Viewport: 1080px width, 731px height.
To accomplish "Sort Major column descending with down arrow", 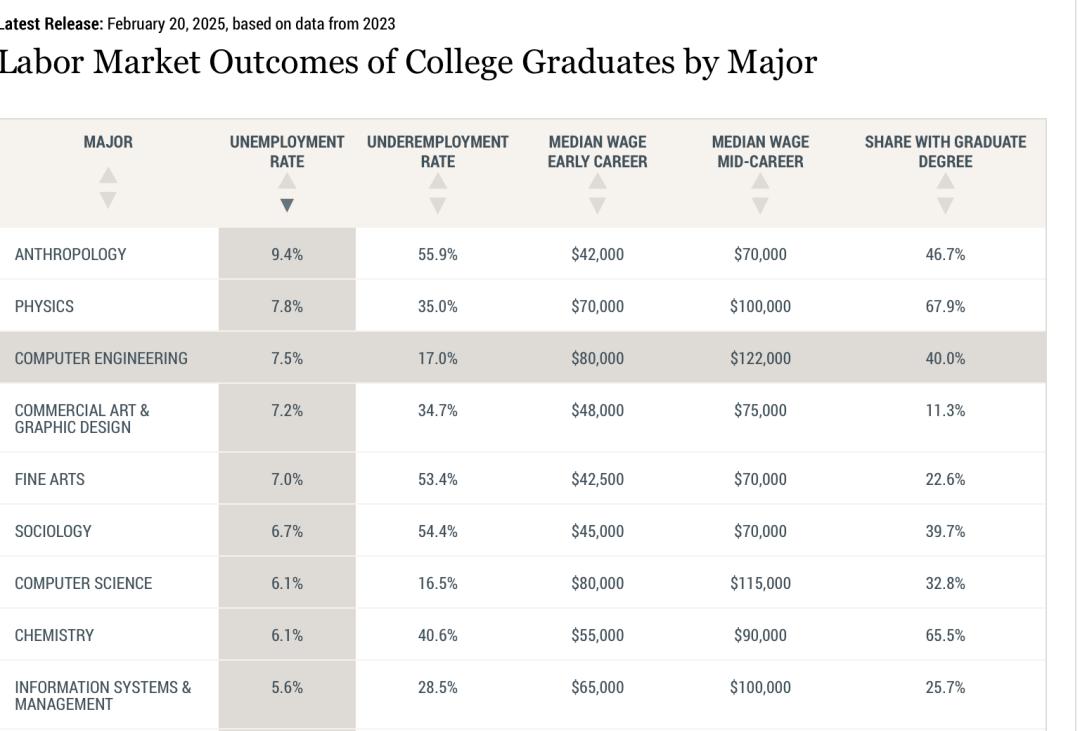I will pos(108,198).
